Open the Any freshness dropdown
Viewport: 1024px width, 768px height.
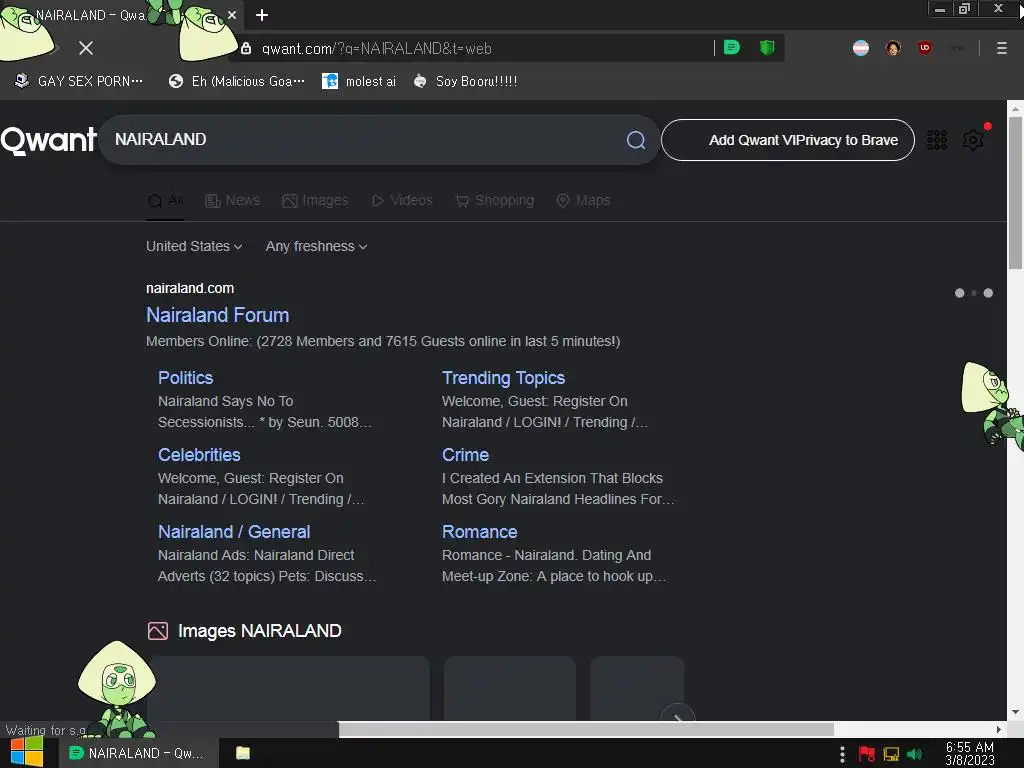point(316,246)
